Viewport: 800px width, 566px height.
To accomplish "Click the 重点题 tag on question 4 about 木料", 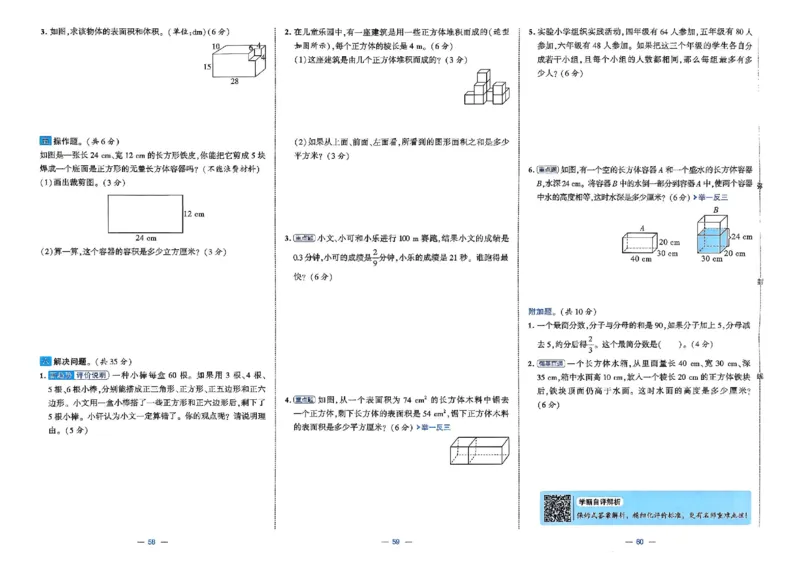I will [x=304, y=400].
